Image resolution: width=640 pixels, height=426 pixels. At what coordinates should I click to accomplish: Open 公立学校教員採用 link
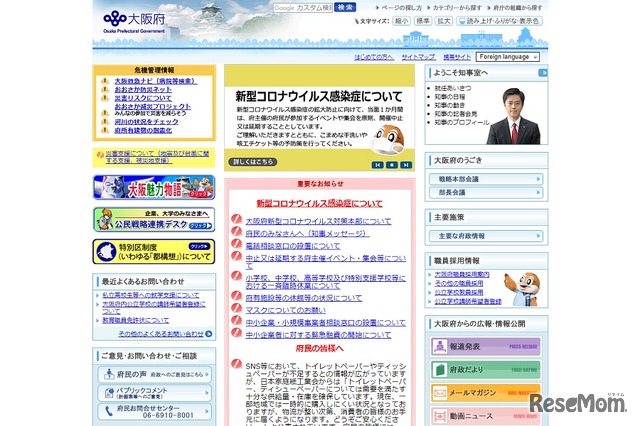[458, 293]
